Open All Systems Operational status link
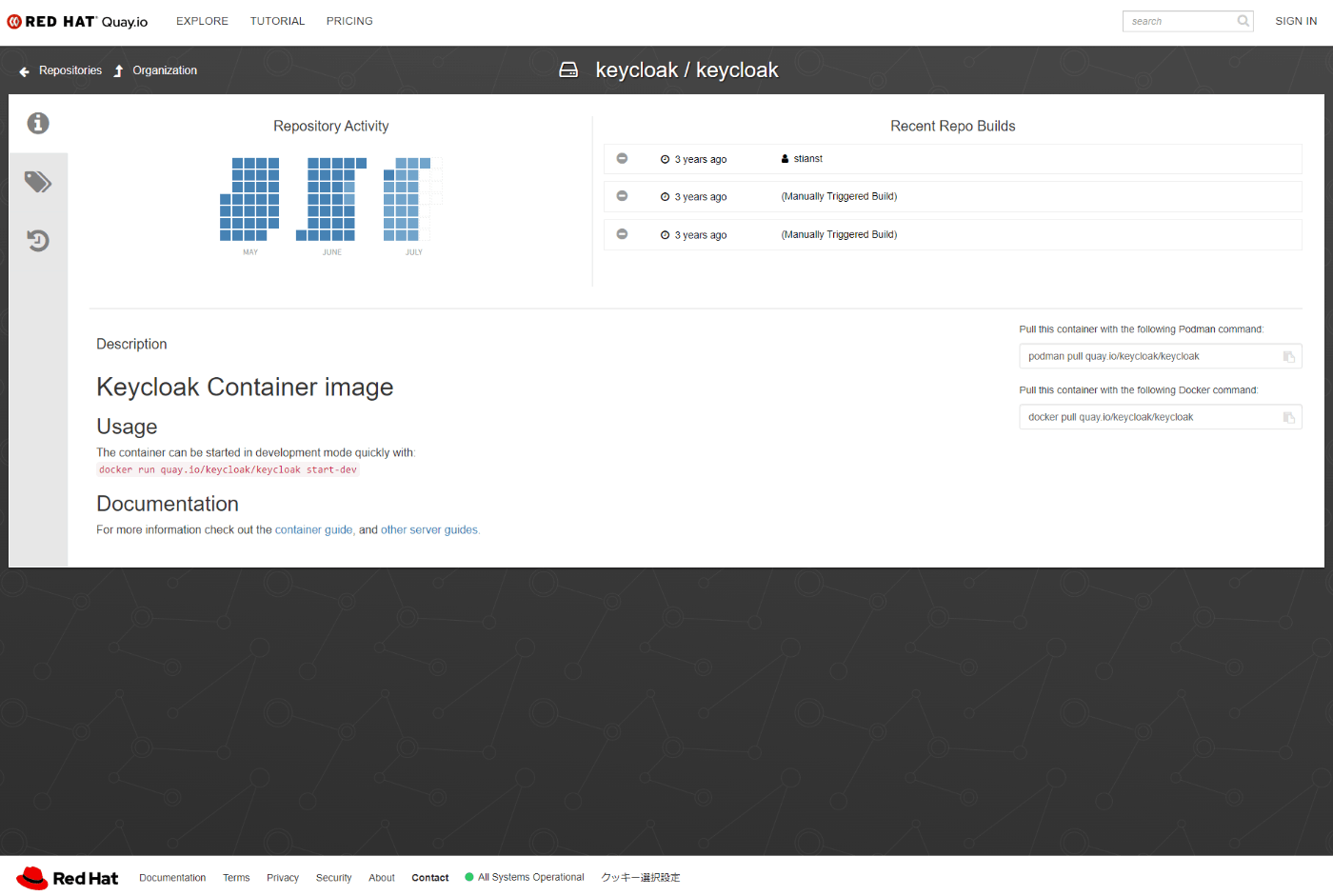The width and height of the screenshot is (1333, 896). tap(531, 877)
